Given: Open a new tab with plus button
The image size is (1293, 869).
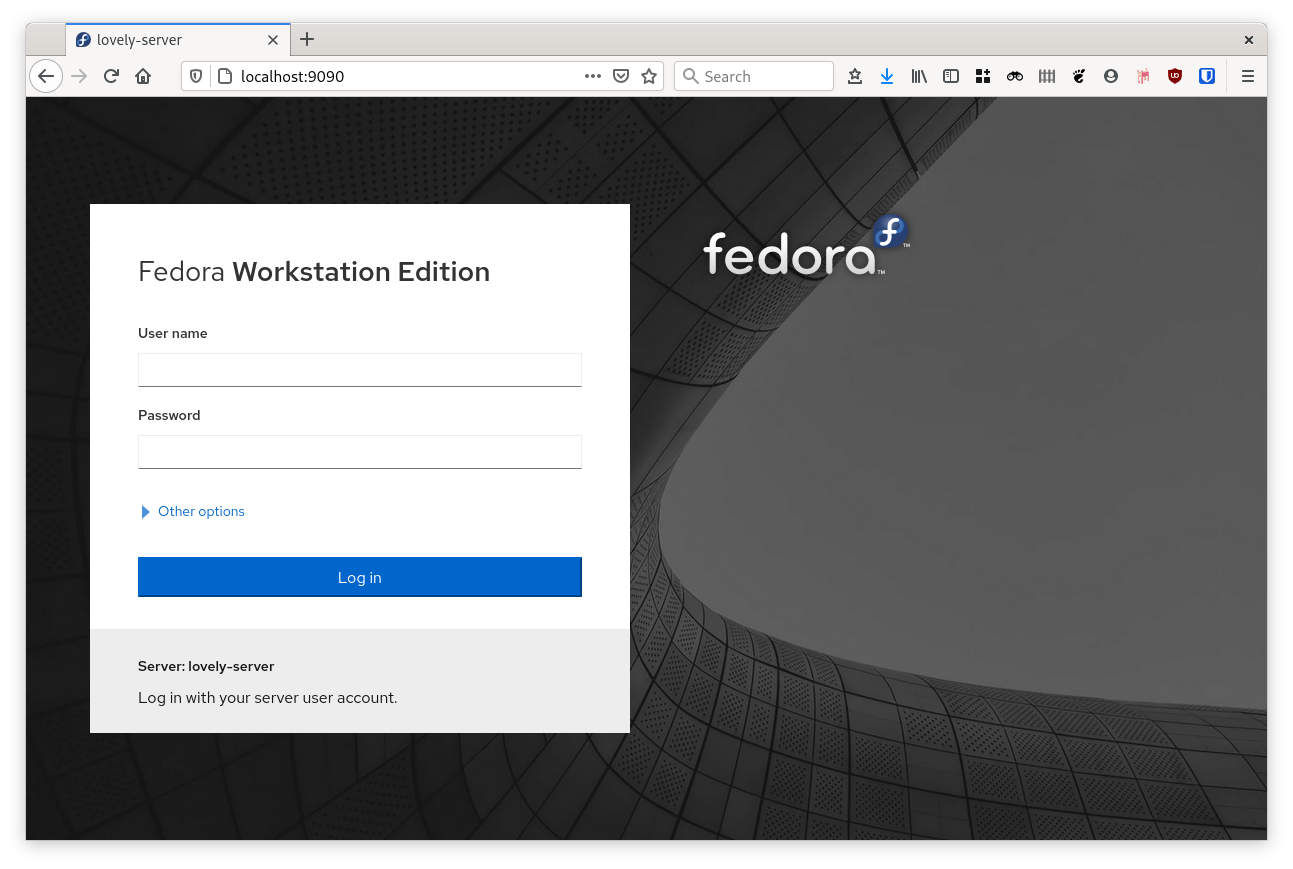Looking at the screenshot, I should point(307,39).
